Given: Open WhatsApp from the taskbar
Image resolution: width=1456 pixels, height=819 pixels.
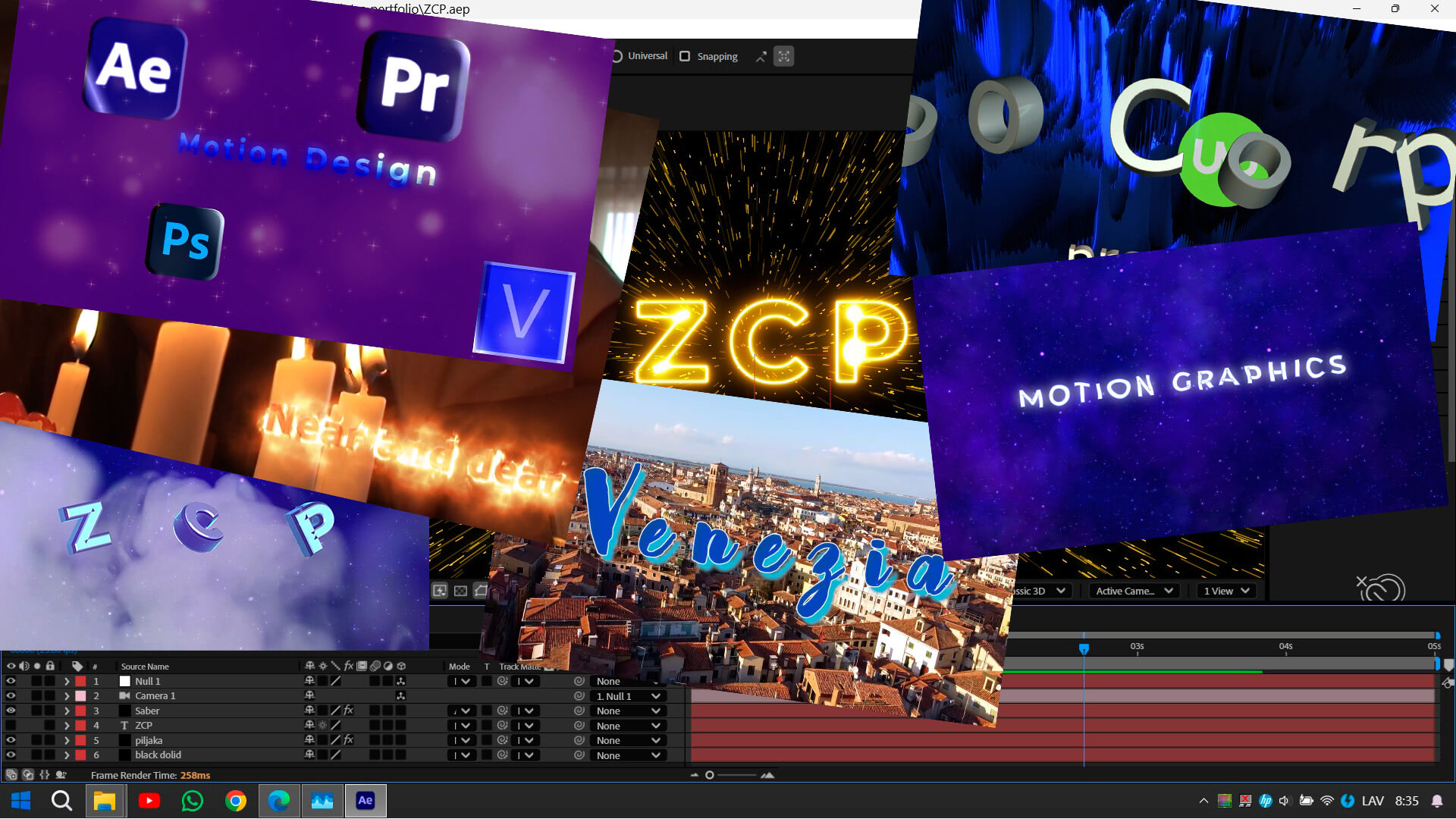Looking at the screenshot, I should 193,801.
